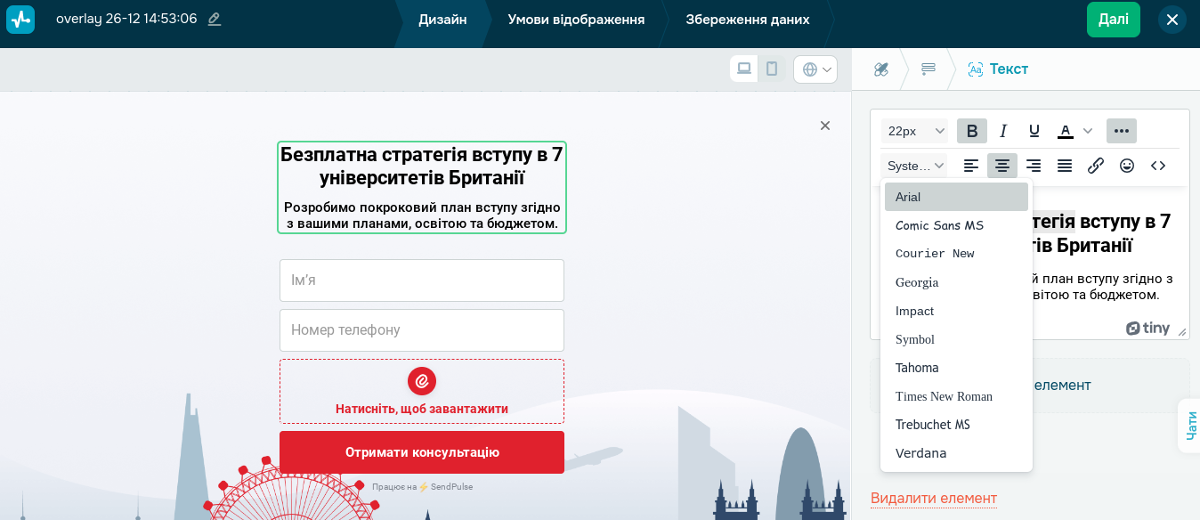Open the source code view

pos(1158,166)
